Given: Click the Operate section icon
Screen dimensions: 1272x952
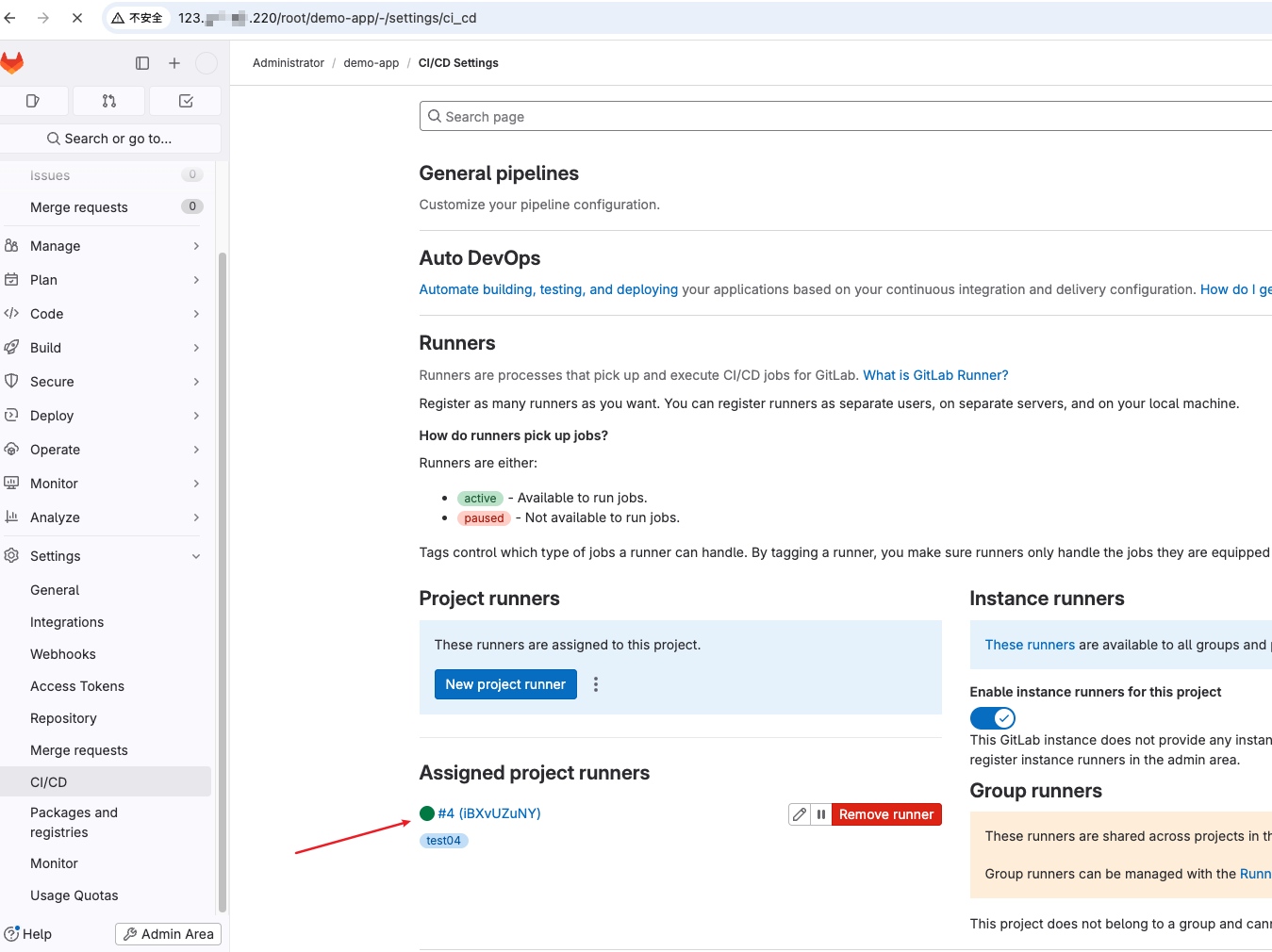Looking at the screenshot, I should (11, 450).
